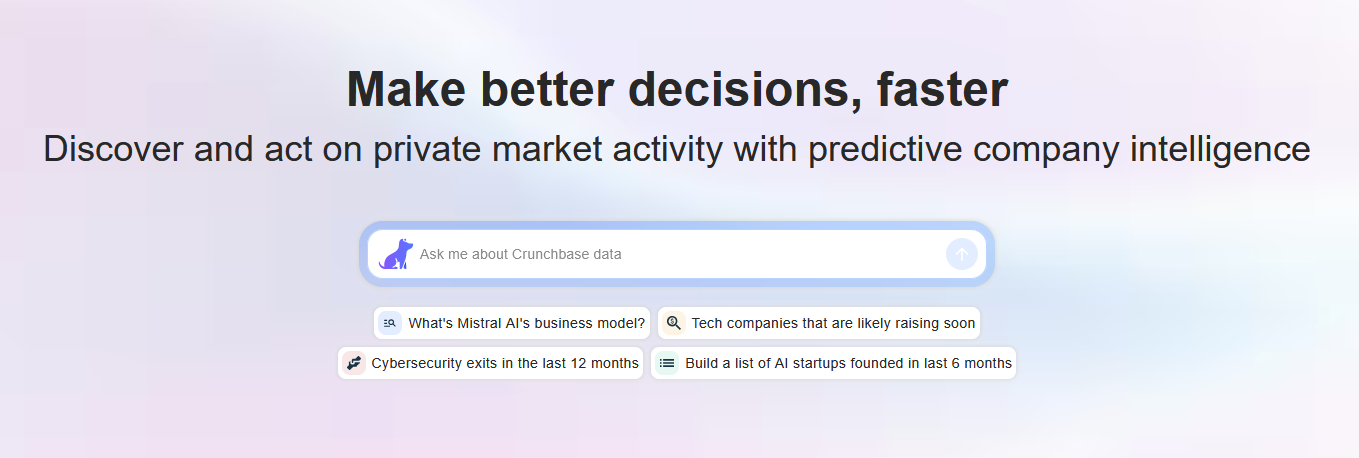Click the exchange arrows icon for Cybersecurity exits

[x=353, y=363]
